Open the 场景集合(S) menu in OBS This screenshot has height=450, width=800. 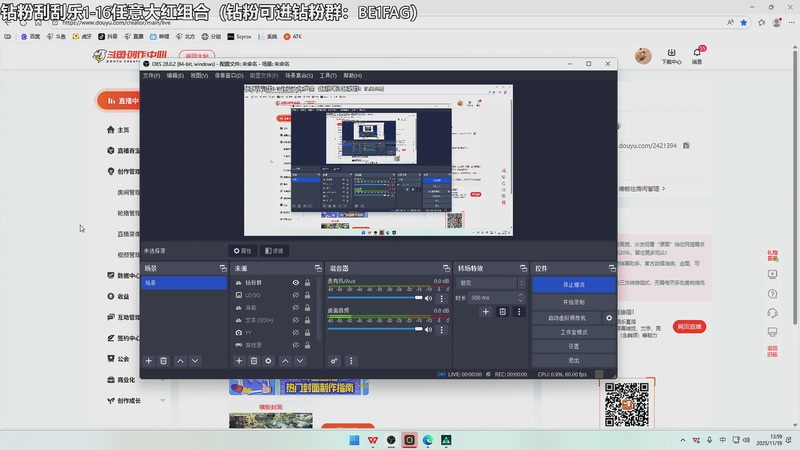(x=299, y=76)
